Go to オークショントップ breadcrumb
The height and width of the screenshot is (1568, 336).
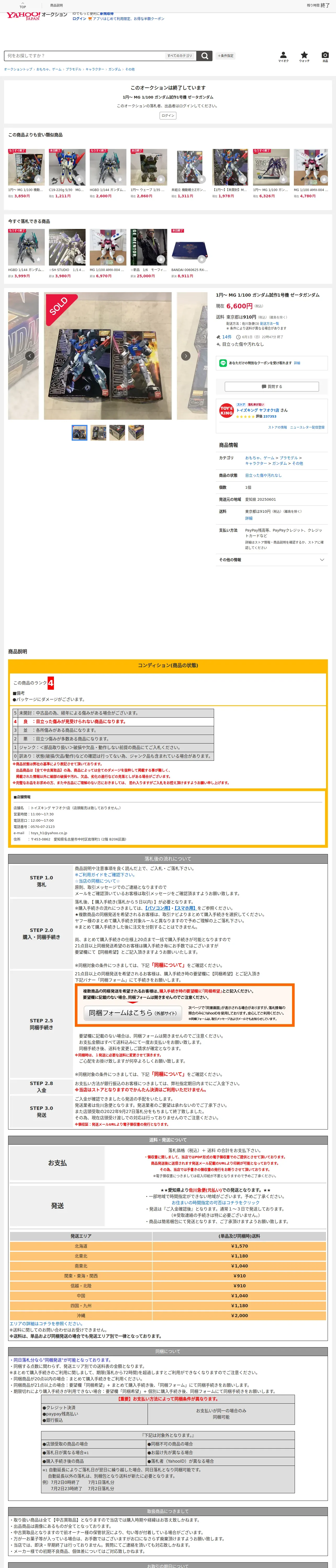point(18,70)
